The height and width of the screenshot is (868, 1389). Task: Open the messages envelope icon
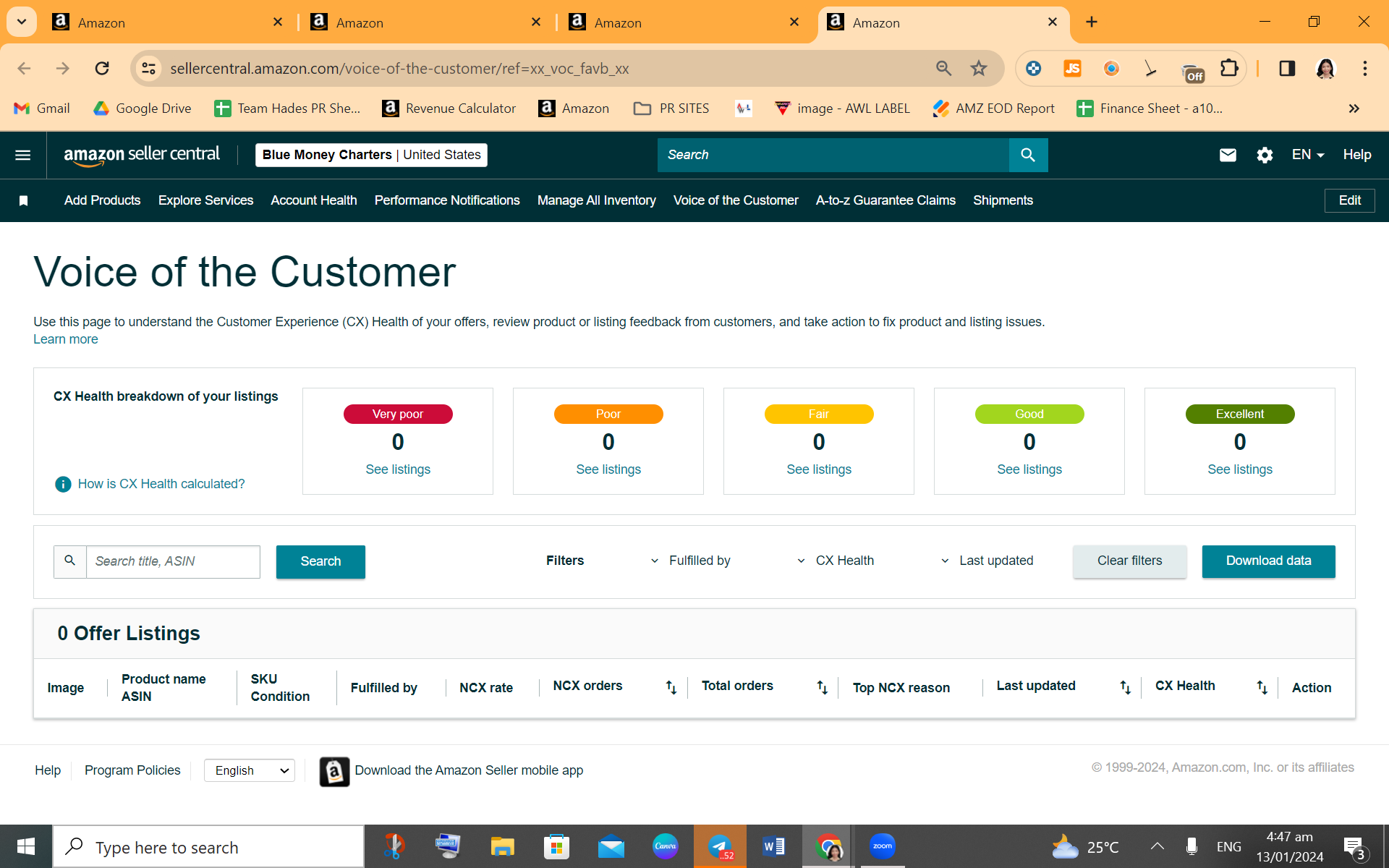tap(1228, 155)
